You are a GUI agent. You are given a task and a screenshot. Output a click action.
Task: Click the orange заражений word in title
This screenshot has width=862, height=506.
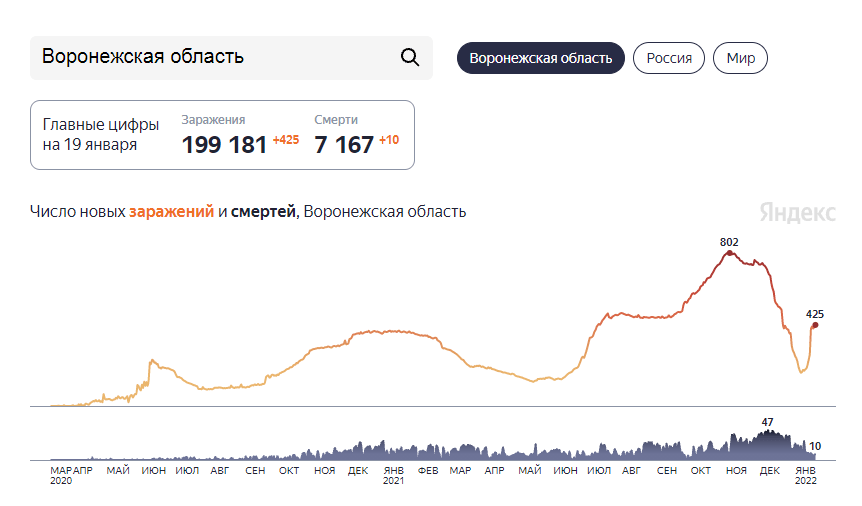click(x=171, y=212)
